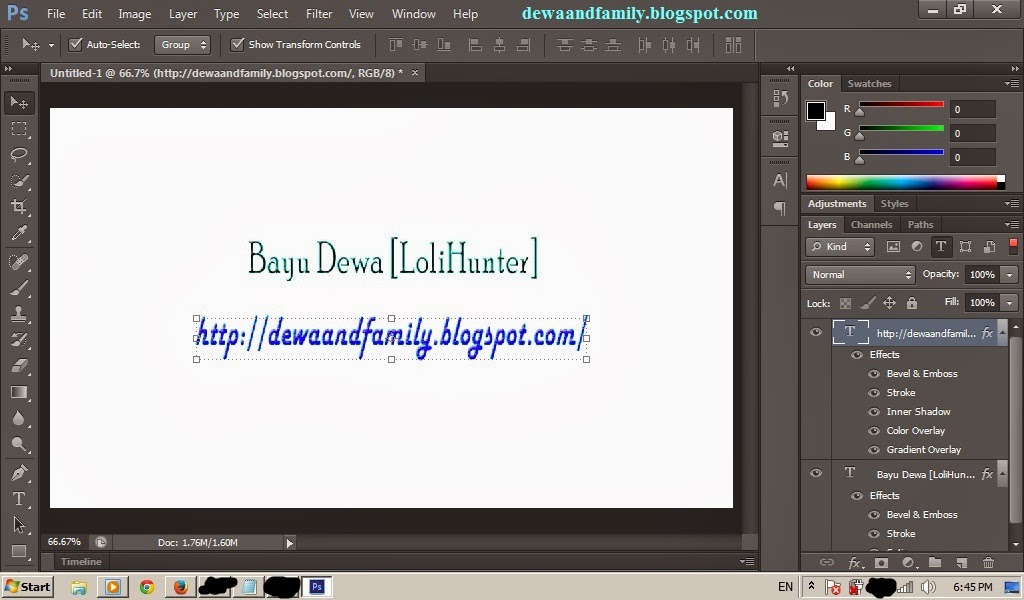The image size is (1024, 600).
Task: Open the 3D panel icon
Action: (x=780, y=138)
